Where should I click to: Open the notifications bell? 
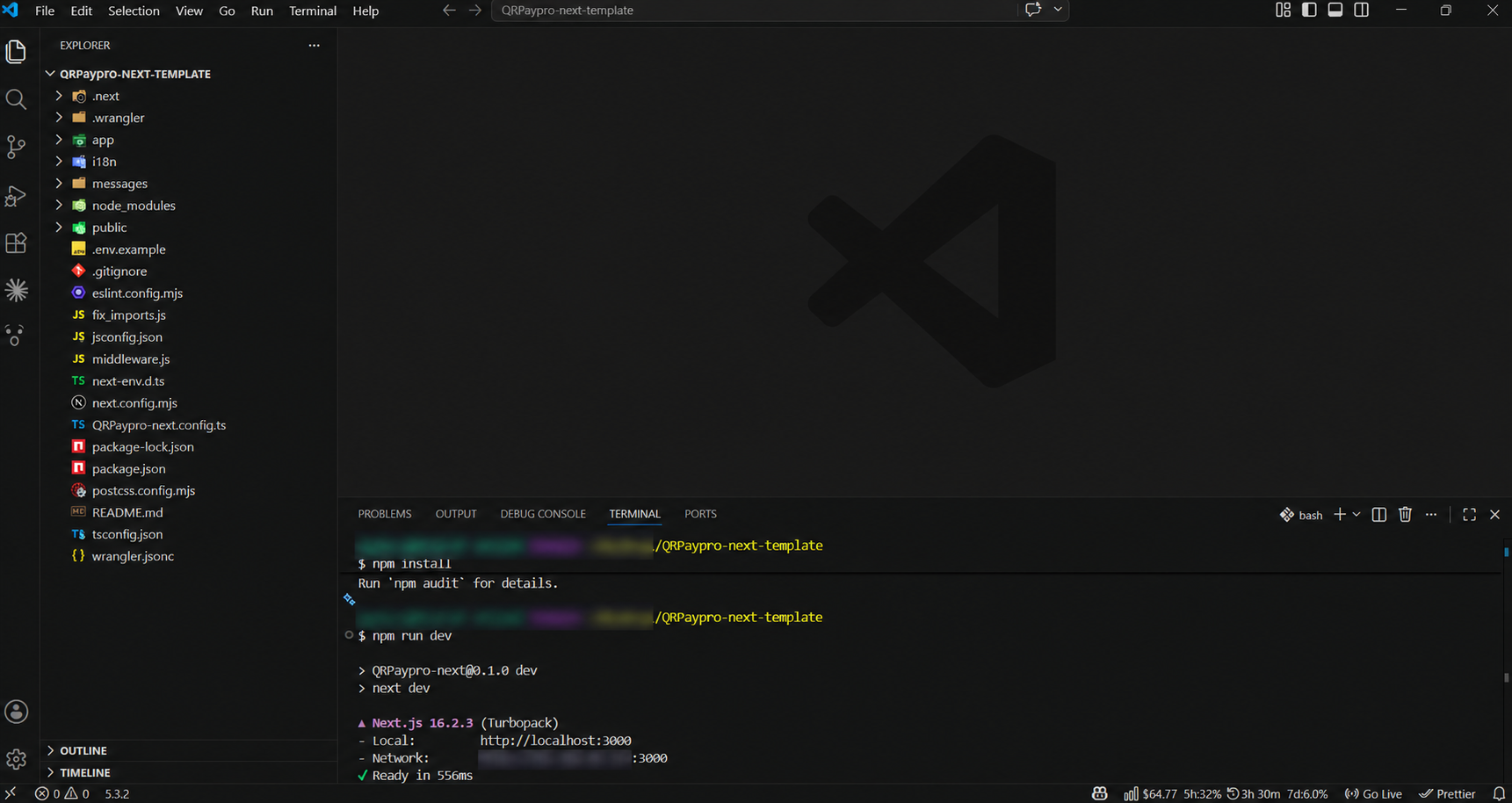tap(1499, 793)
